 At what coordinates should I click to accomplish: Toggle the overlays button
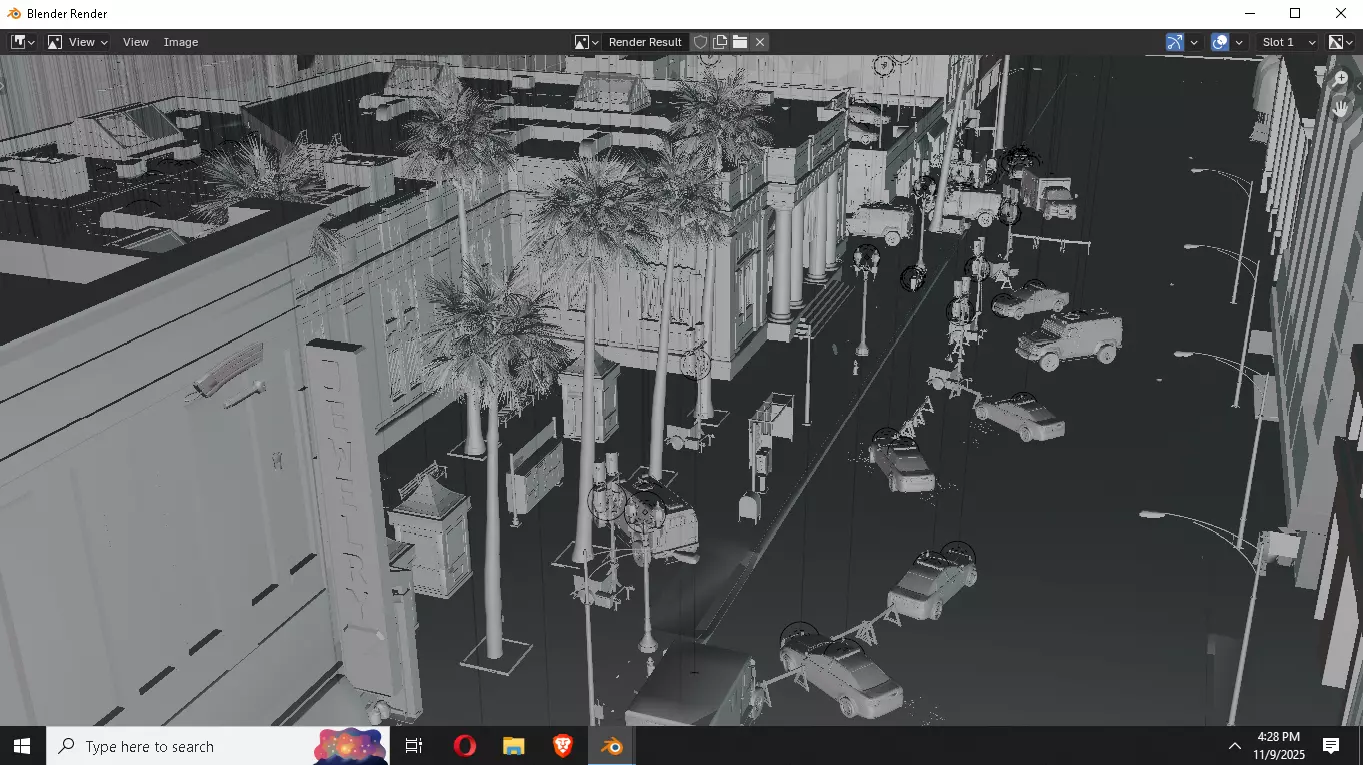pos(1220,42)
